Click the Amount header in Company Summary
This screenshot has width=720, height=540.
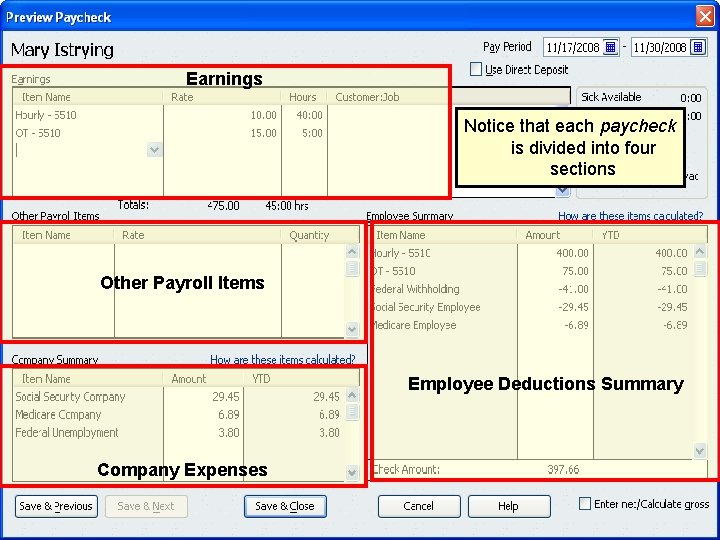pos(189,379)
